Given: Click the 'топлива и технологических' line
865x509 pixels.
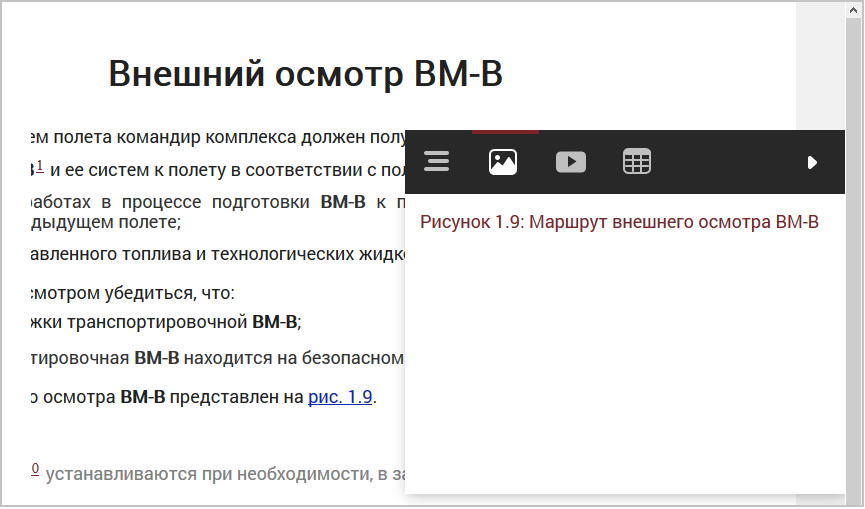Looking at the screenshot, I should [200, 254].
